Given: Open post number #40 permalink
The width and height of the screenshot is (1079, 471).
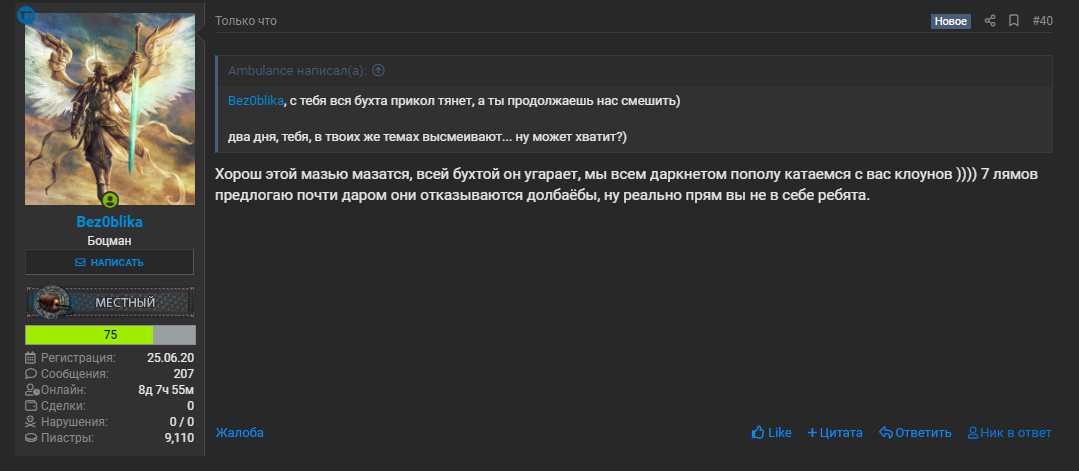Looking at the screenshot, I should pyautogui.click(x=1043, y=21).
